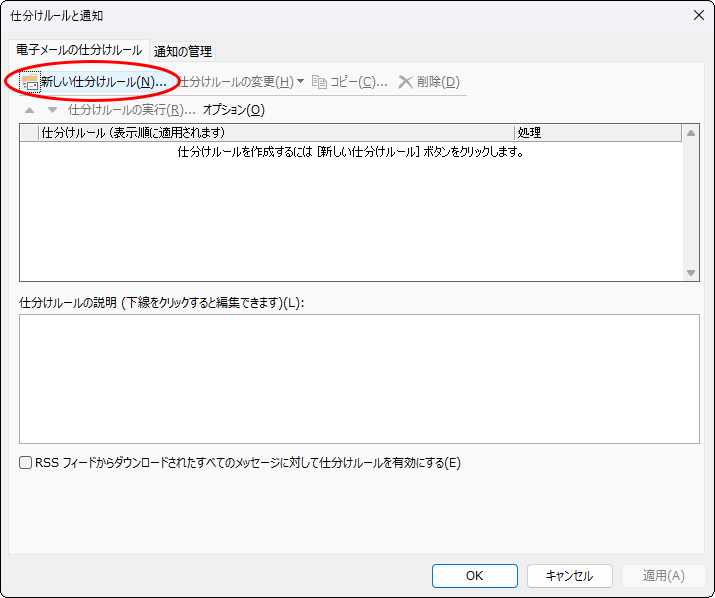Select 電子メールの仕分けルール tab
The image size is (715, 598).
click(x=79, y=50)
